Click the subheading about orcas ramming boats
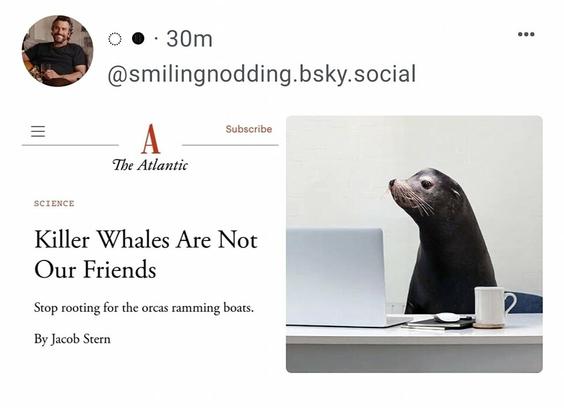The image size is (564, 408). (x=144, y=308)
